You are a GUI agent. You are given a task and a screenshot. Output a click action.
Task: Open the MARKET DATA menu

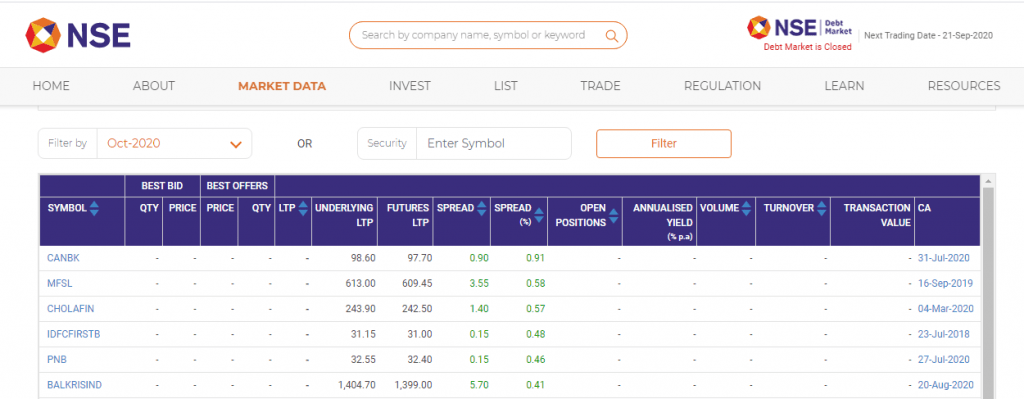click(x=282, y=86)
